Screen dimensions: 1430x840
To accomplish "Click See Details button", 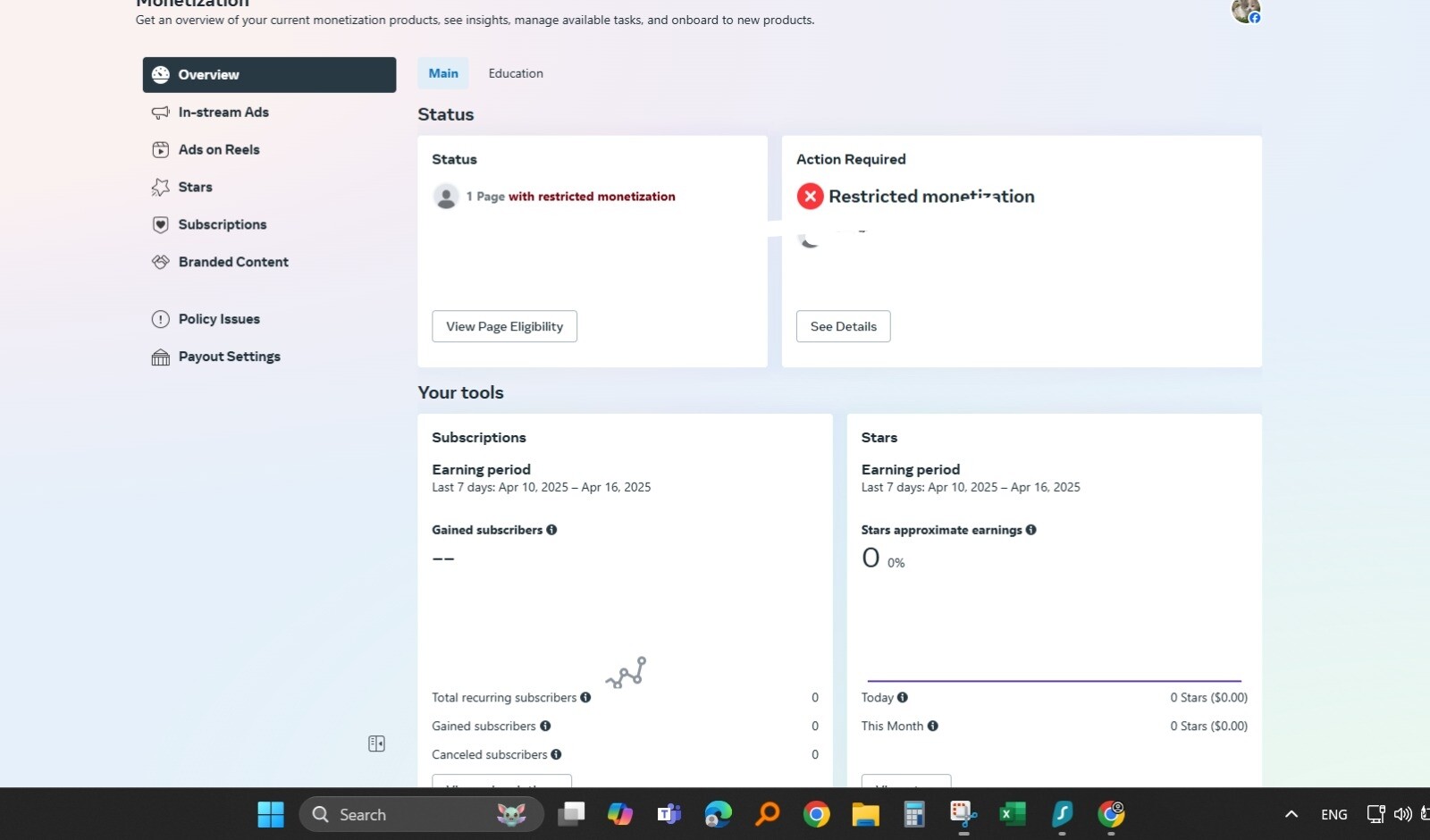I will [843, 326].
